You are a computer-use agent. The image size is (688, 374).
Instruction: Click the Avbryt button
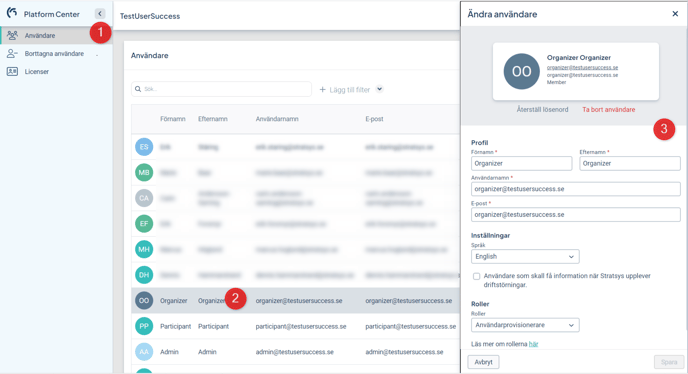coord(483,362)
